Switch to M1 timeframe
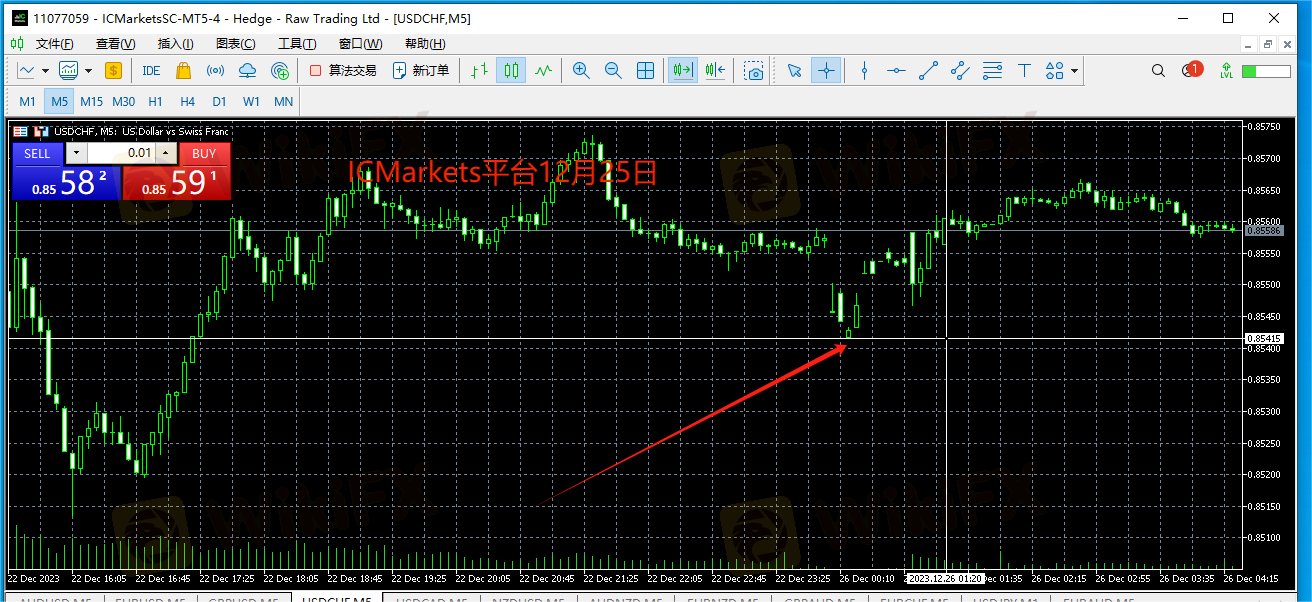Viewport: 1312px width, 602px height. coord(28,101)
